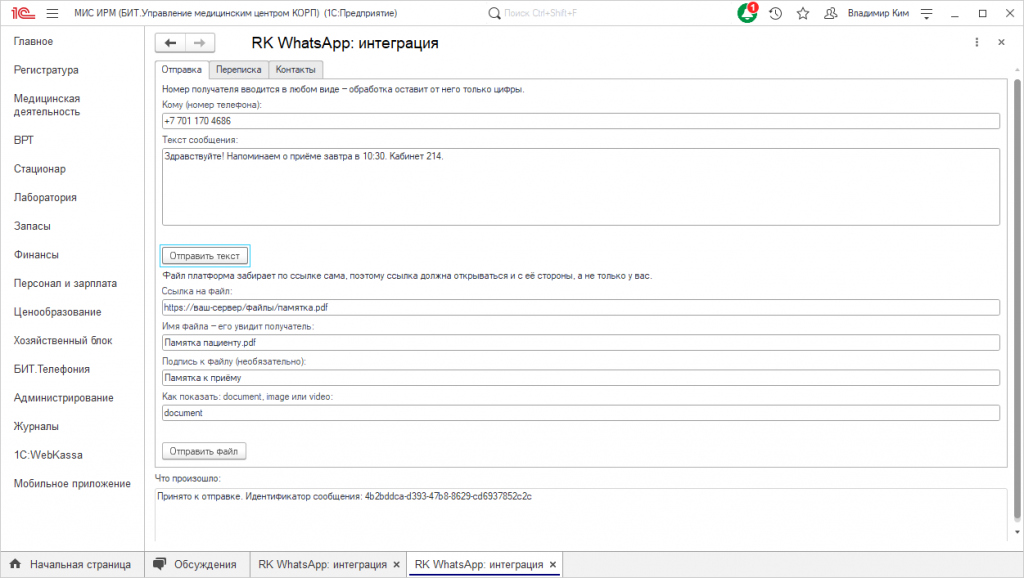The image size is (1024, 578).
Task: Open Ценообразование section
Action: 57,312
